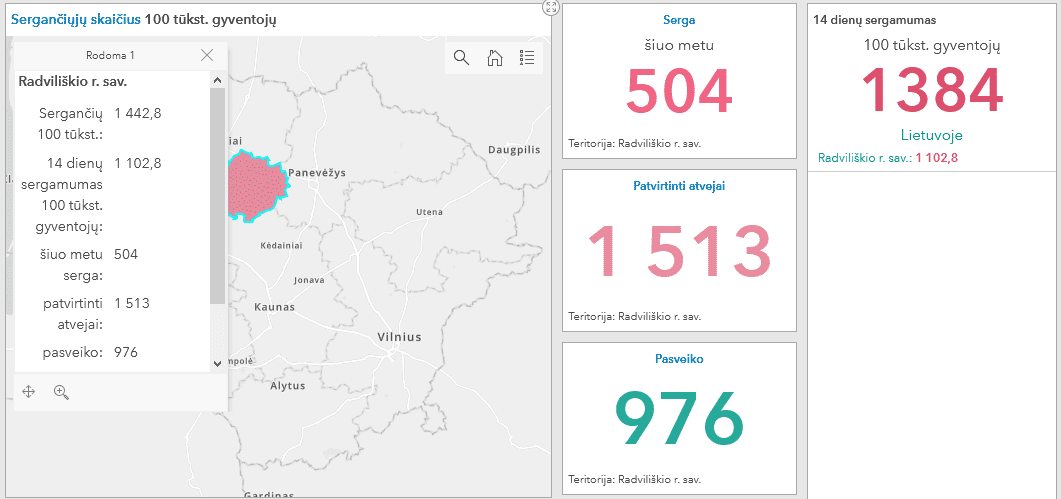The image size is (1061, 499).
Task: Click Daugpilis label on map
Action: pyautogui.click(x=514, y=150)
